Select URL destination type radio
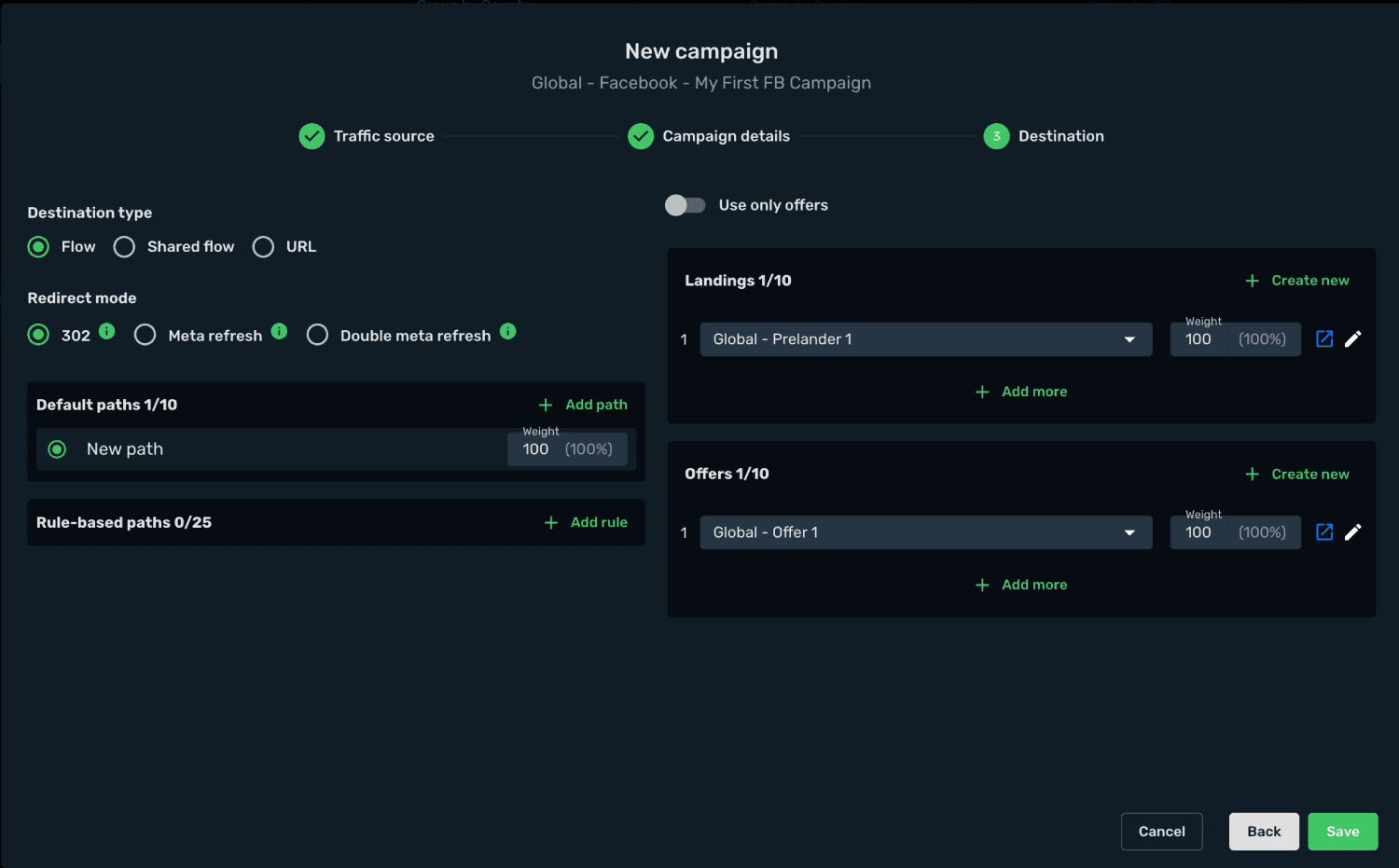1399x868 pixels. pos(263,247)
